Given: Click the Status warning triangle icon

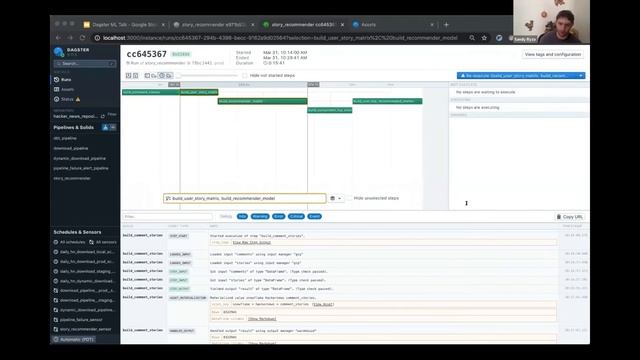Looking at the screenshot, I should (78, 99).
